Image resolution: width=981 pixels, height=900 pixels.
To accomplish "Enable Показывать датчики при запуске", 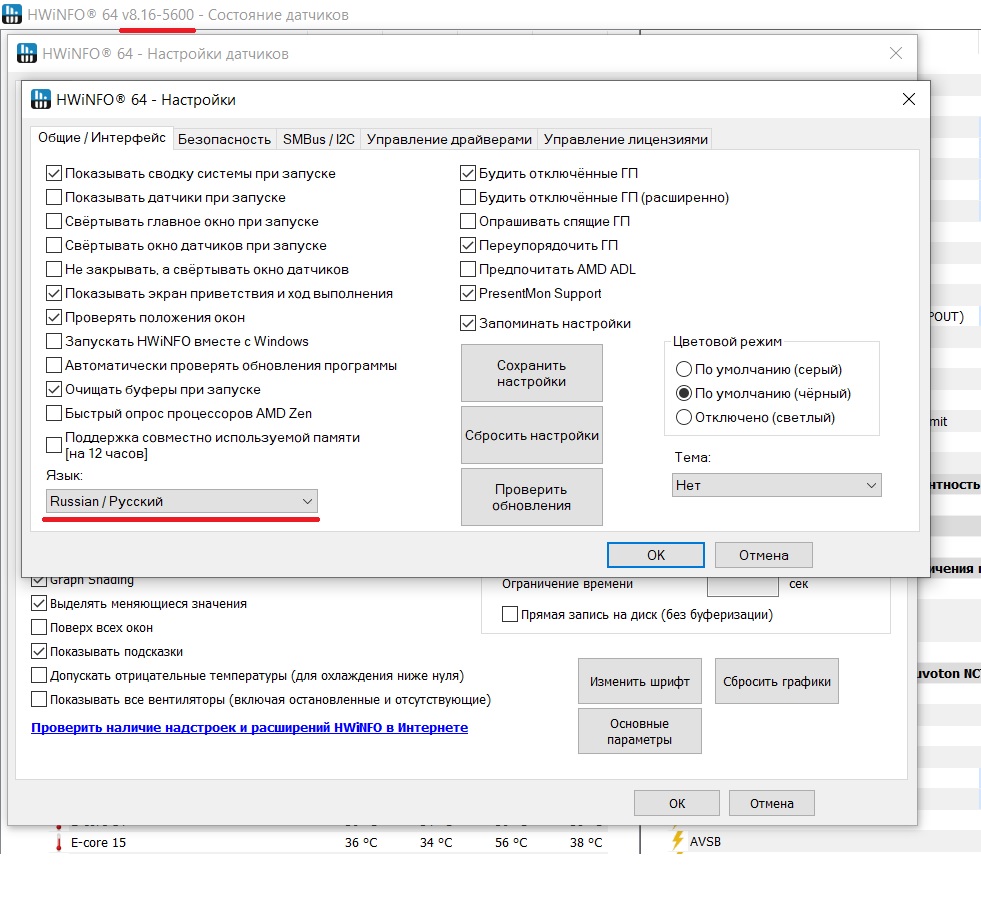I will pyautogui.click(x=54, y=197).
